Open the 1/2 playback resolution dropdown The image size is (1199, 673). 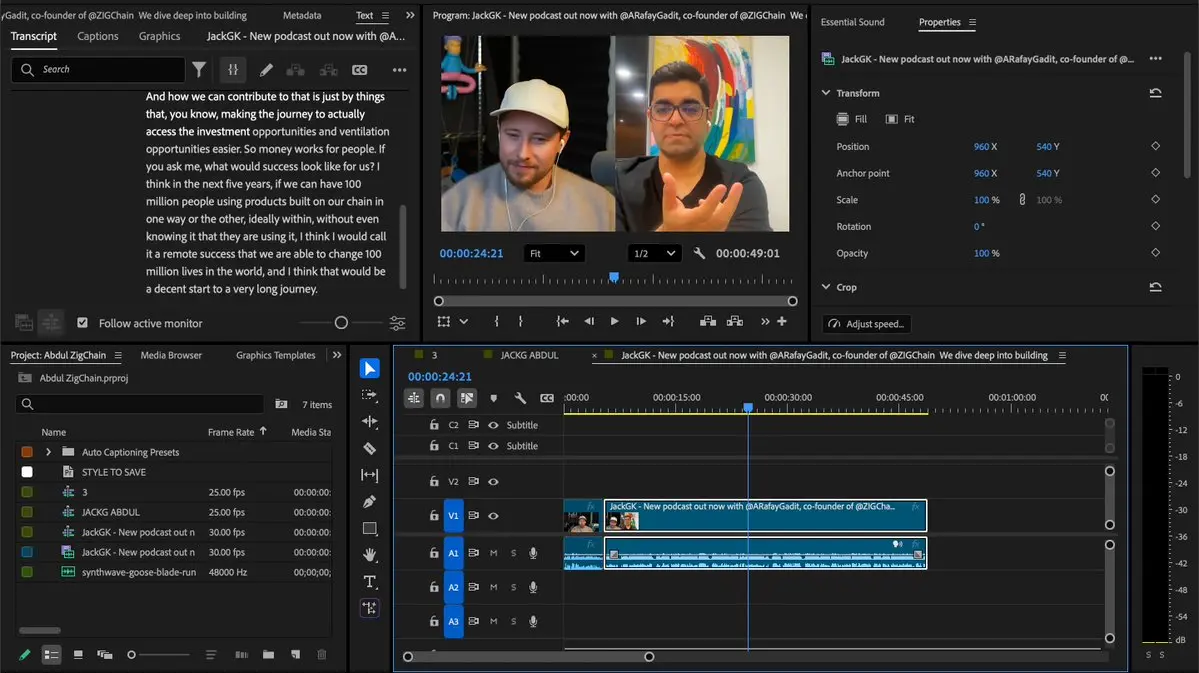point(654,254)
